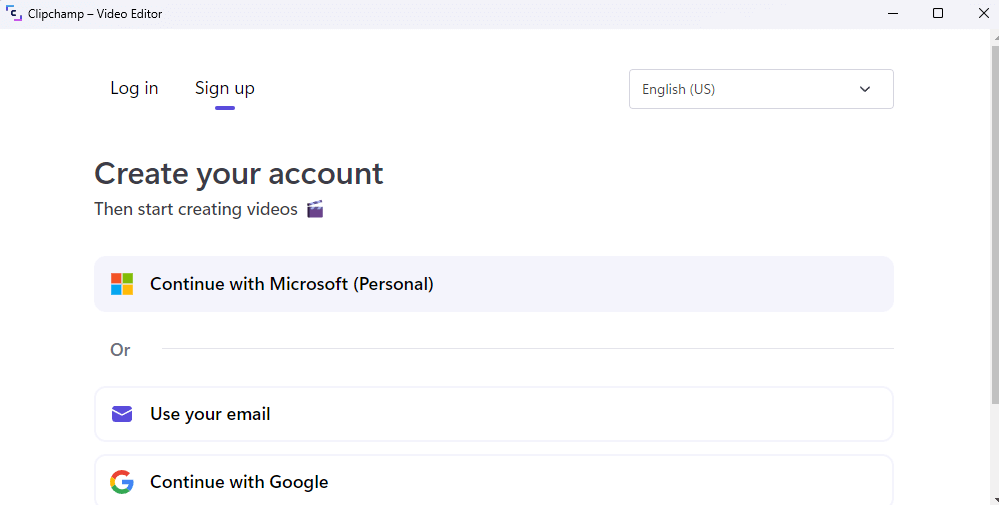This screenshot has width=999, height=505.
Task: Switch to the Log in tab
Action: (134, 88)
